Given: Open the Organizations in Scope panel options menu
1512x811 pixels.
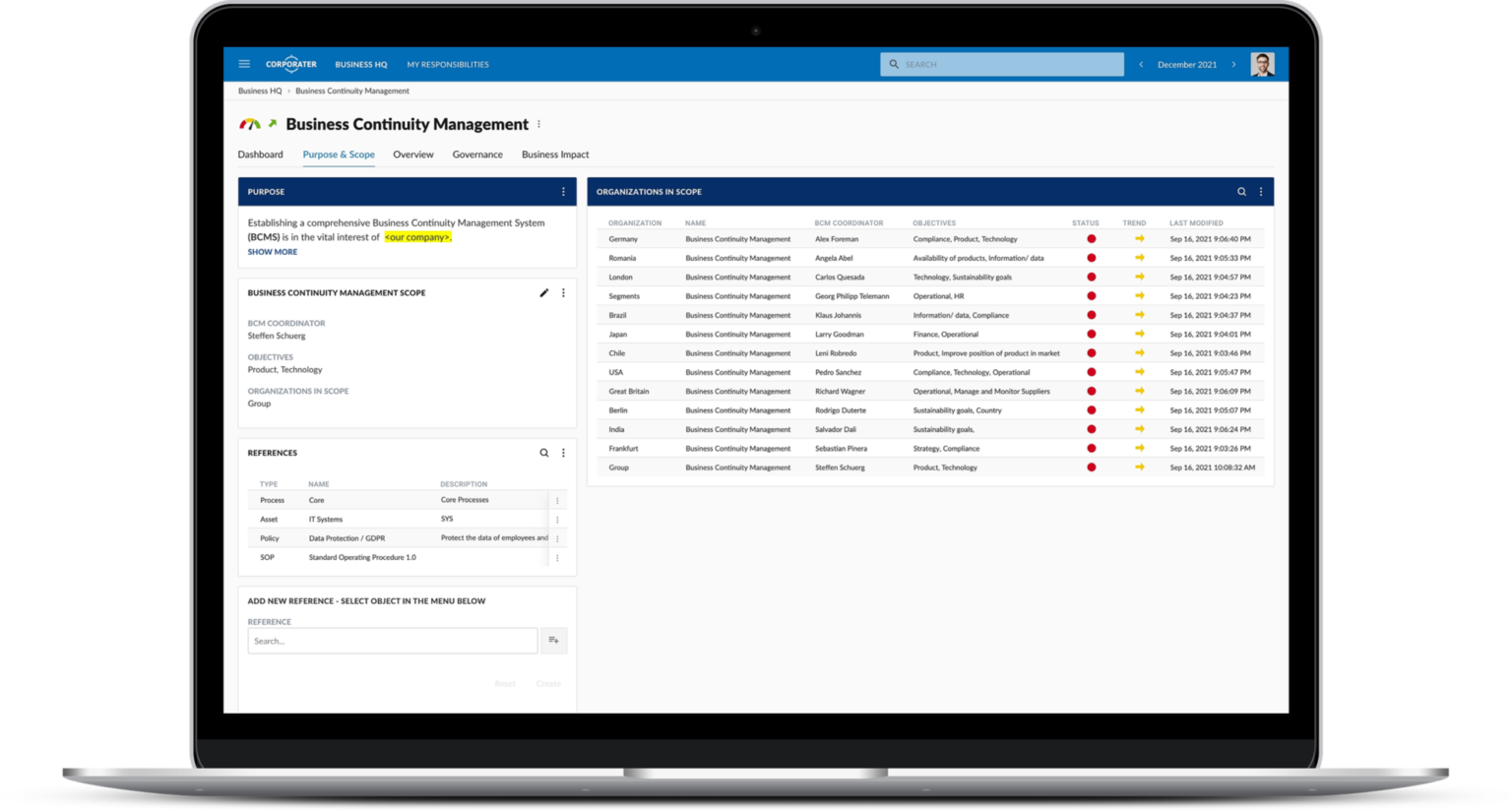Looking at the screenshot, I should (x=1260, y=191).
